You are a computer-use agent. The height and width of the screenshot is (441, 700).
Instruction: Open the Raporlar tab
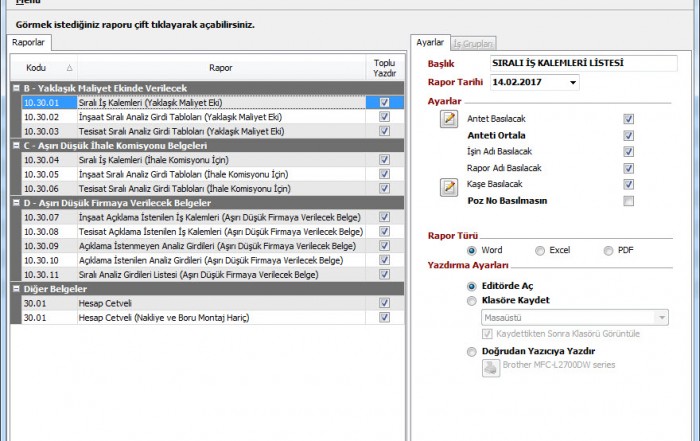coord(29,43)
